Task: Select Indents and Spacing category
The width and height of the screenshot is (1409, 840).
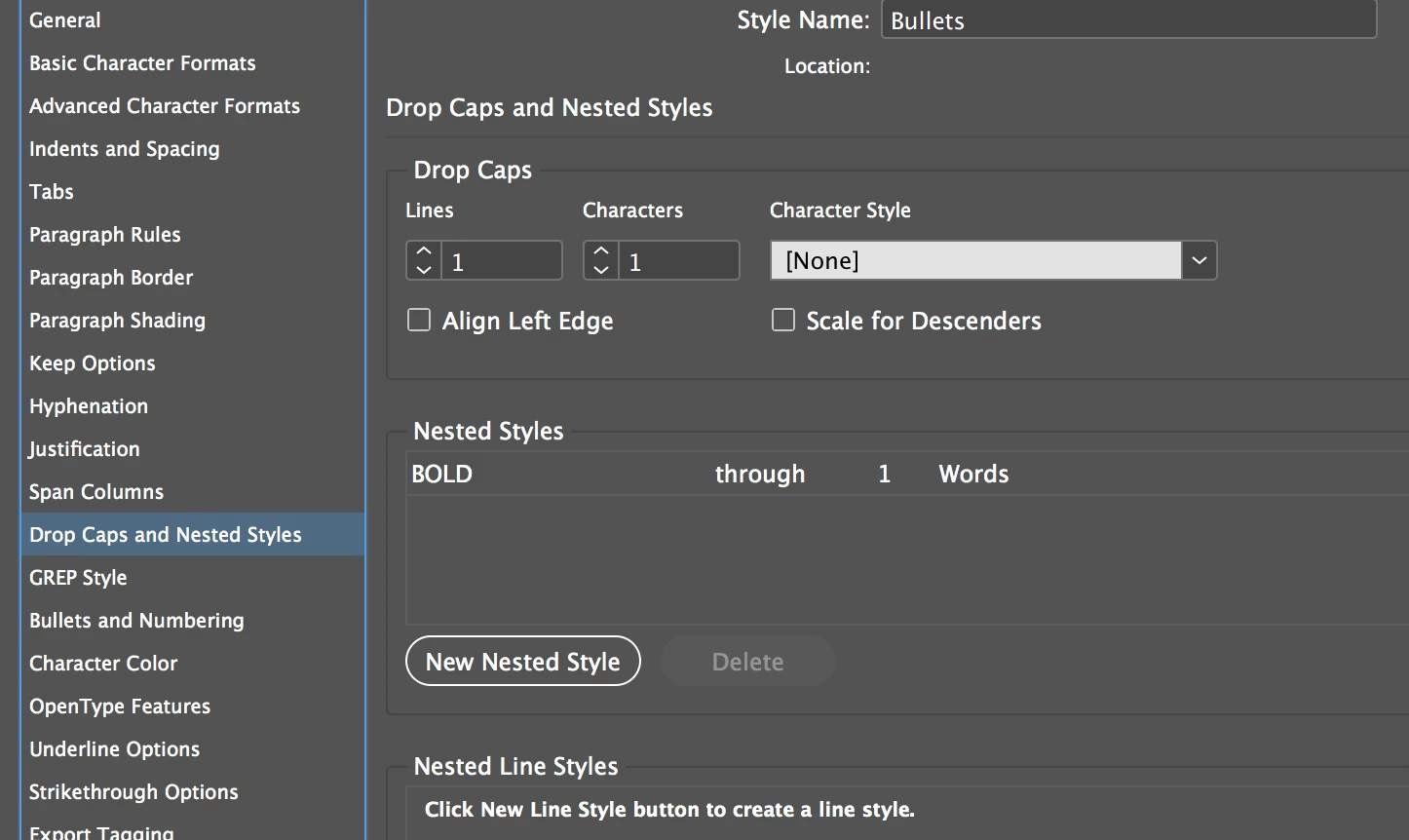Action: pyautogui.click(x=124, y=149)
